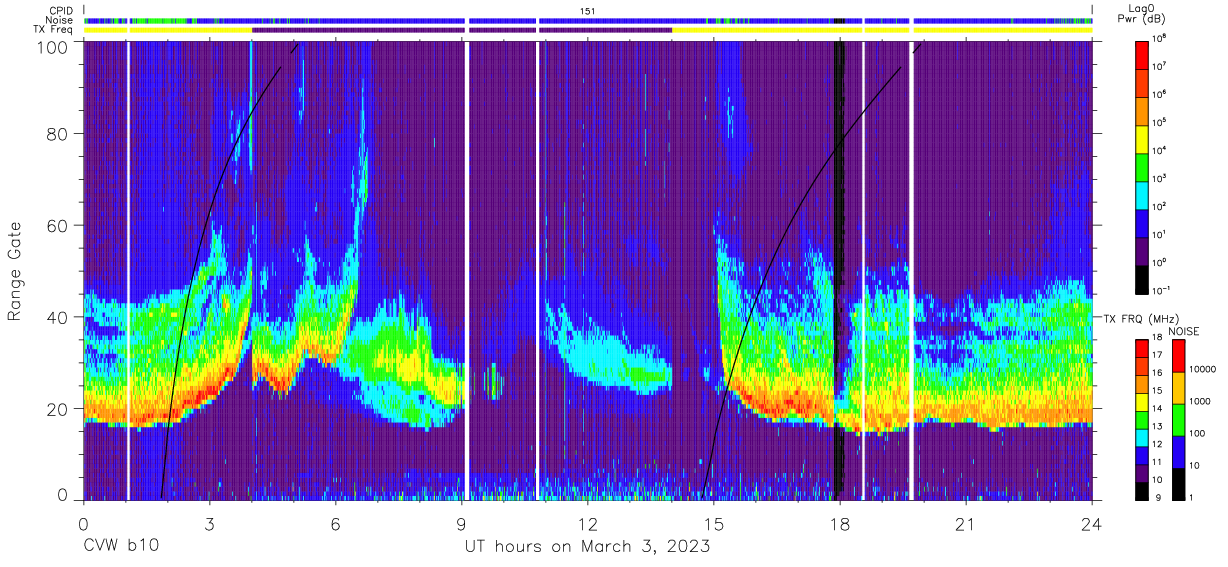Click the purple TX Freq bar segment above hour 6
The image size is (1228, 567).
pos(357,30)
